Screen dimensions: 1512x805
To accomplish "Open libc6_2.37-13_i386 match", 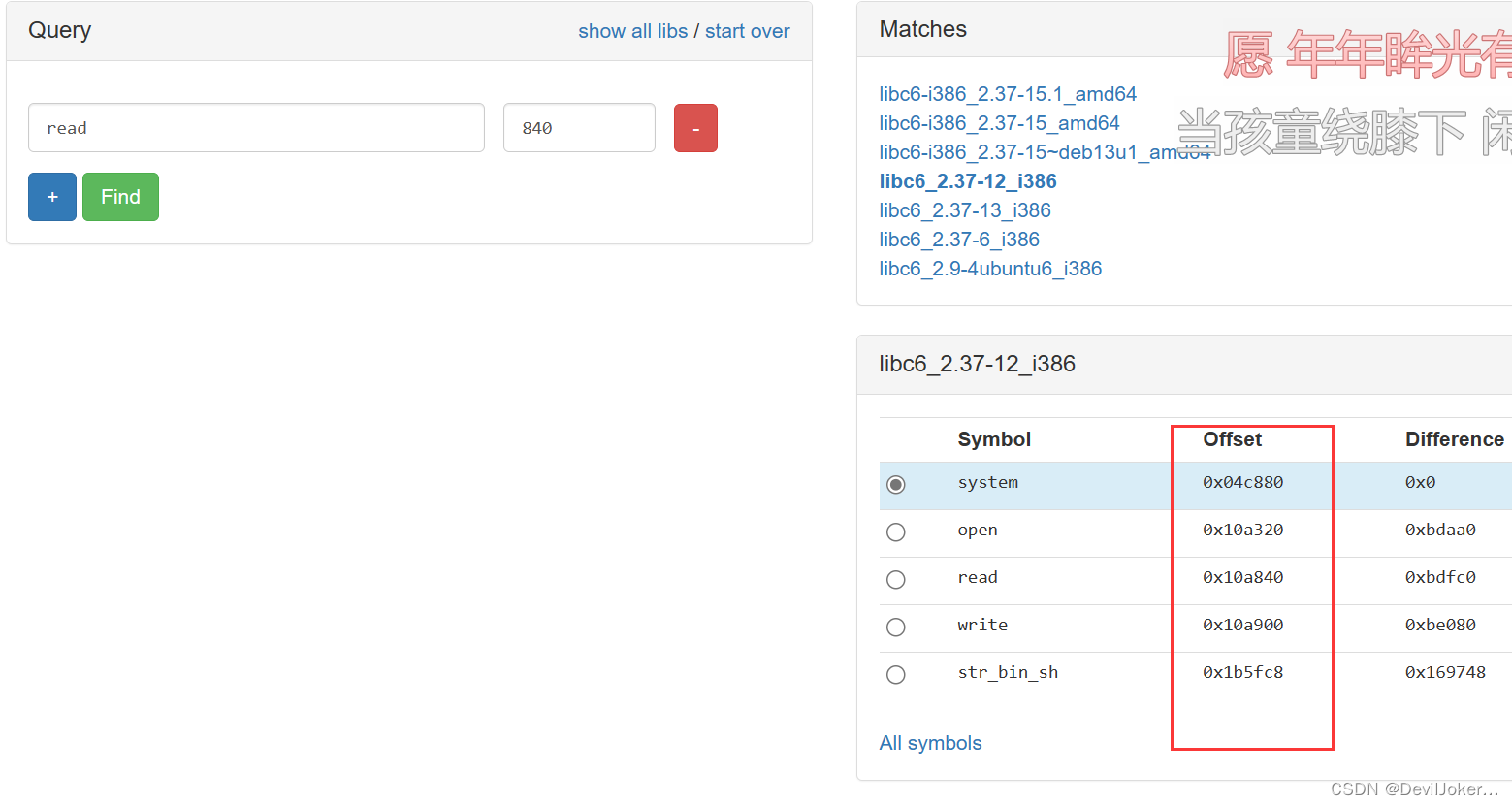I will pyautogui.click(x=964, y=209).
